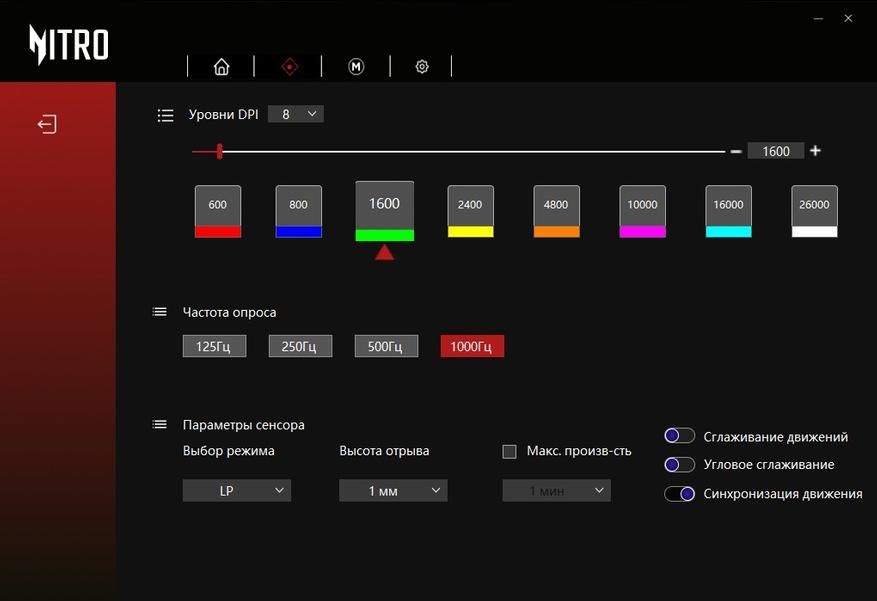Click the exit icon in red sidebar
877x601 pixels.
(48, 124)
